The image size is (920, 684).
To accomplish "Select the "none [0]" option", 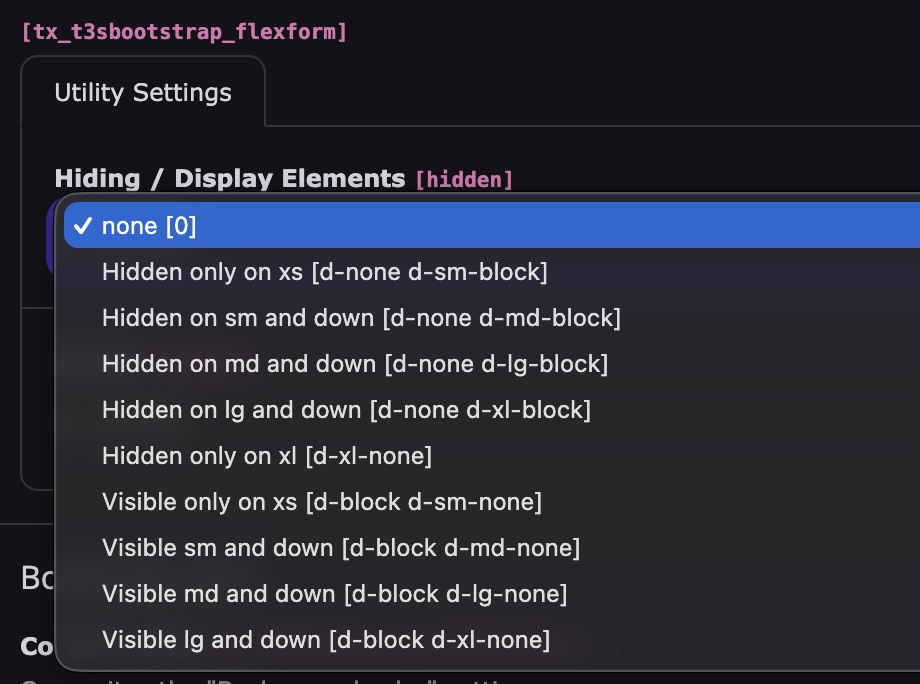I will point(150,226).
